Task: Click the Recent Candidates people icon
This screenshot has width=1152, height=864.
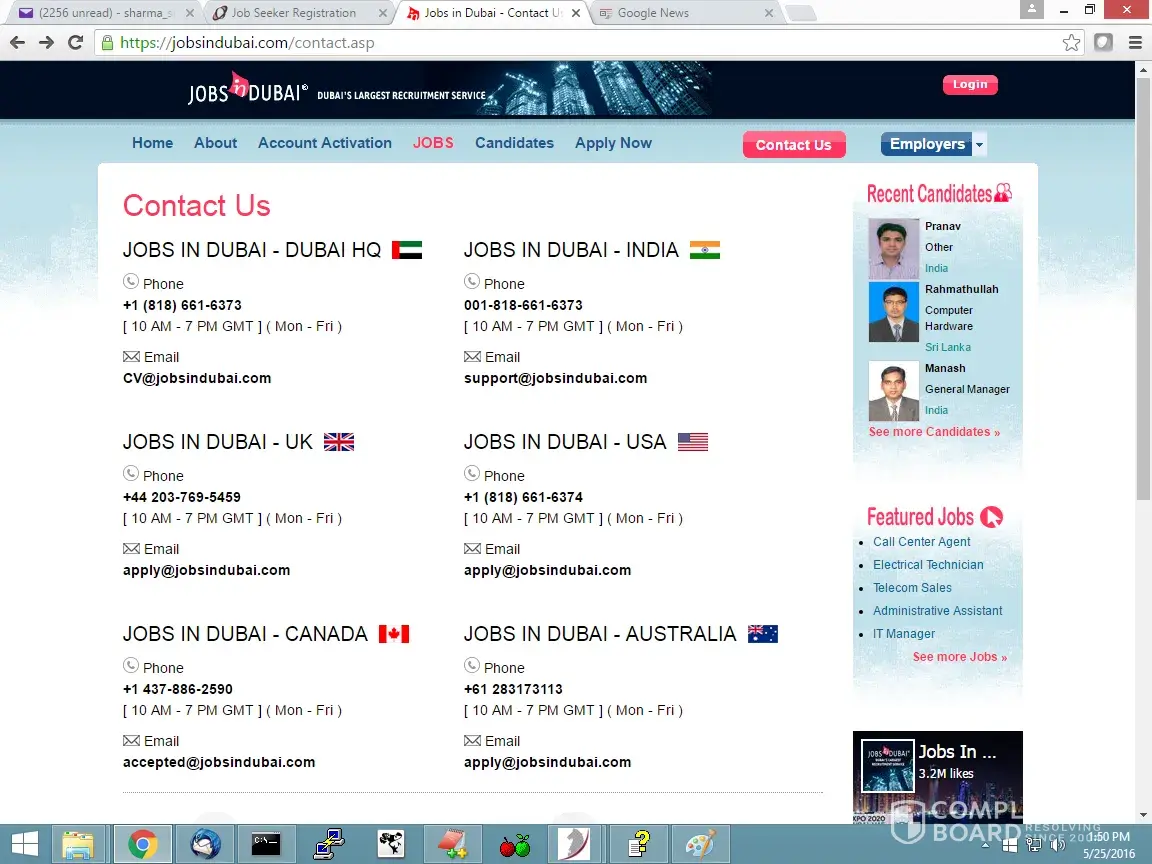Action: pyautogui.click(x=1003, y=192)
